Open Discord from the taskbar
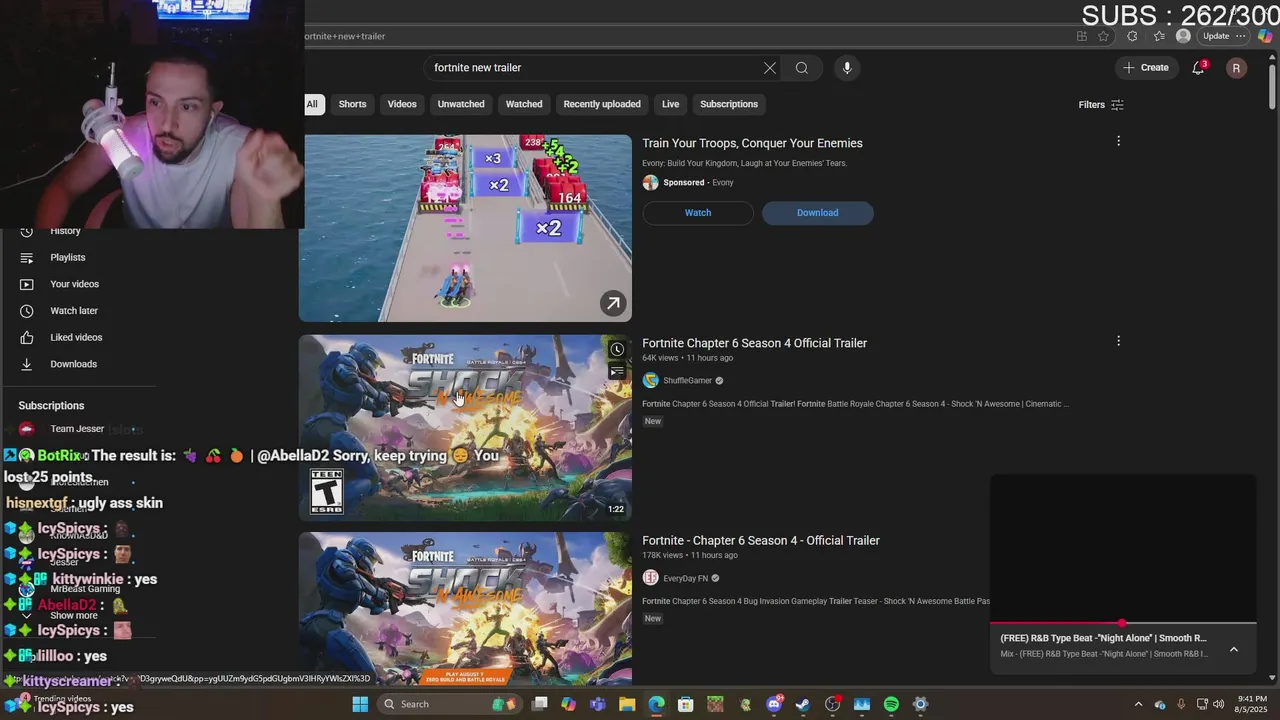The image size is (1280, 720). point(773,704)
